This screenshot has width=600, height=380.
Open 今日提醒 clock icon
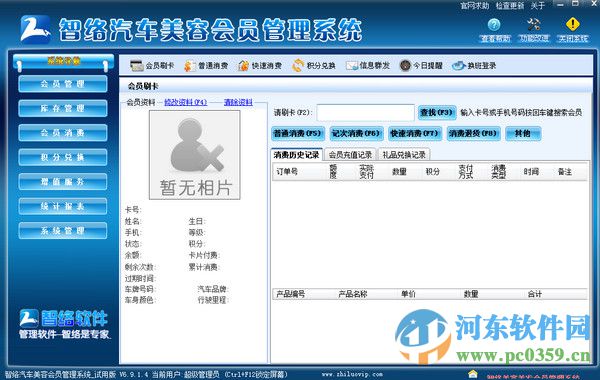coord(405,66)
